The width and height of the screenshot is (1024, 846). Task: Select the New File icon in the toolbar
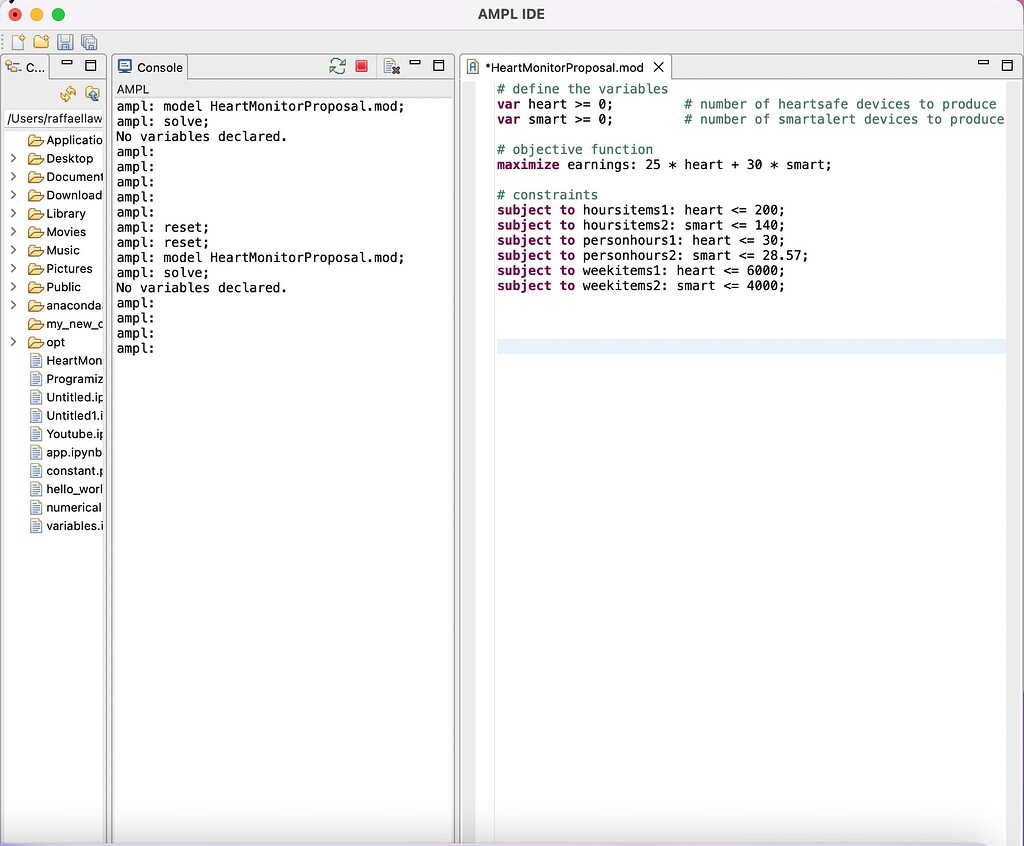click(17, 42)
